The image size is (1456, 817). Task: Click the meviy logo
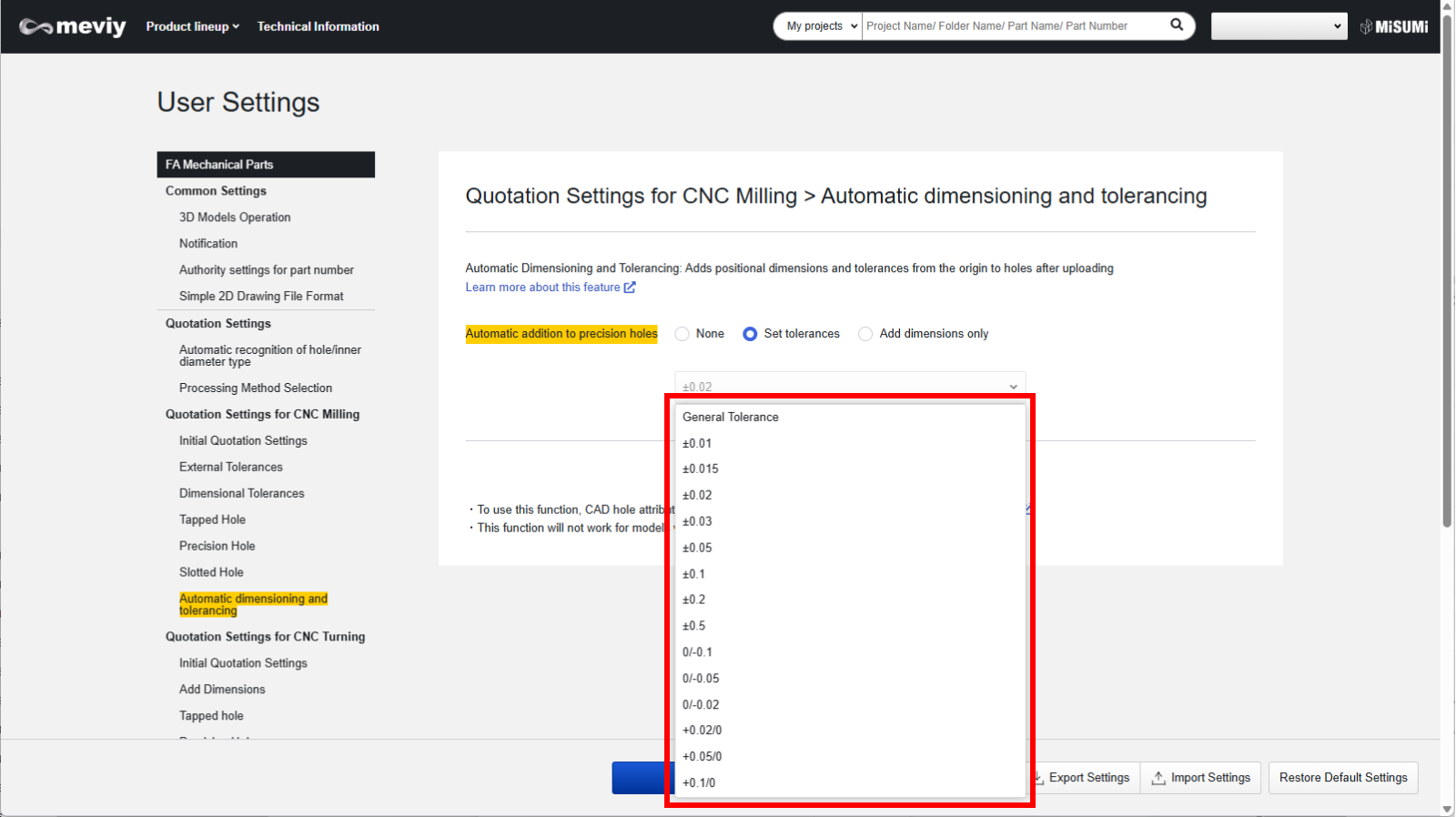point(73,26)
